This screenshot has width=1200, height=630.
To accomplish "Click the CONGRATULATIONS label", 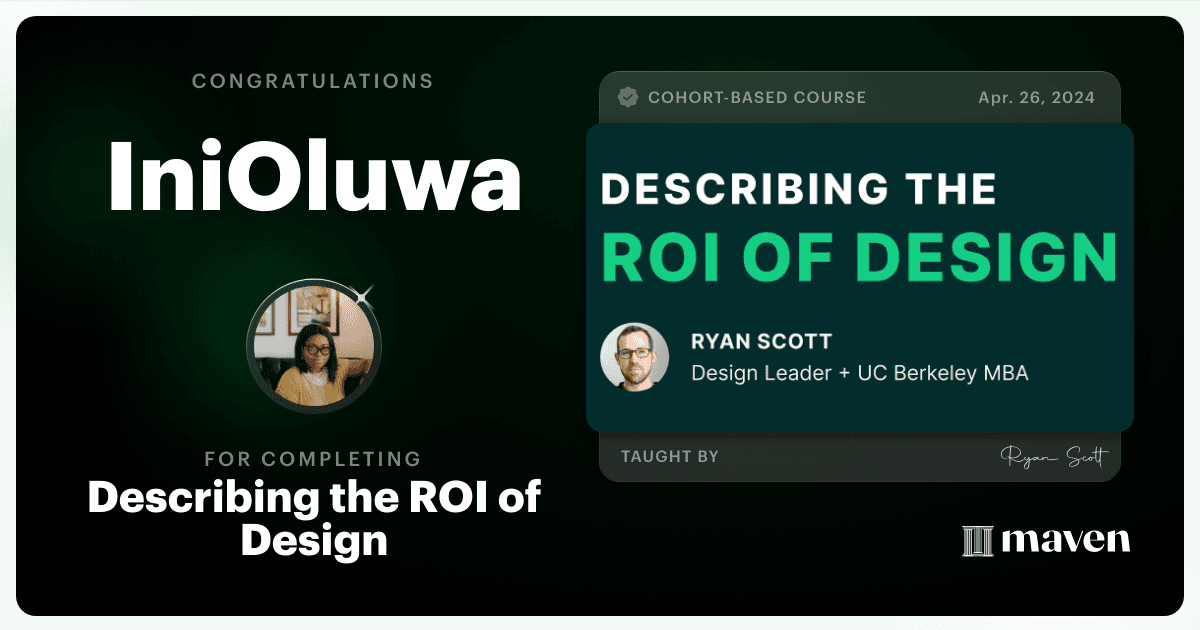I will (x=313, y=80).
